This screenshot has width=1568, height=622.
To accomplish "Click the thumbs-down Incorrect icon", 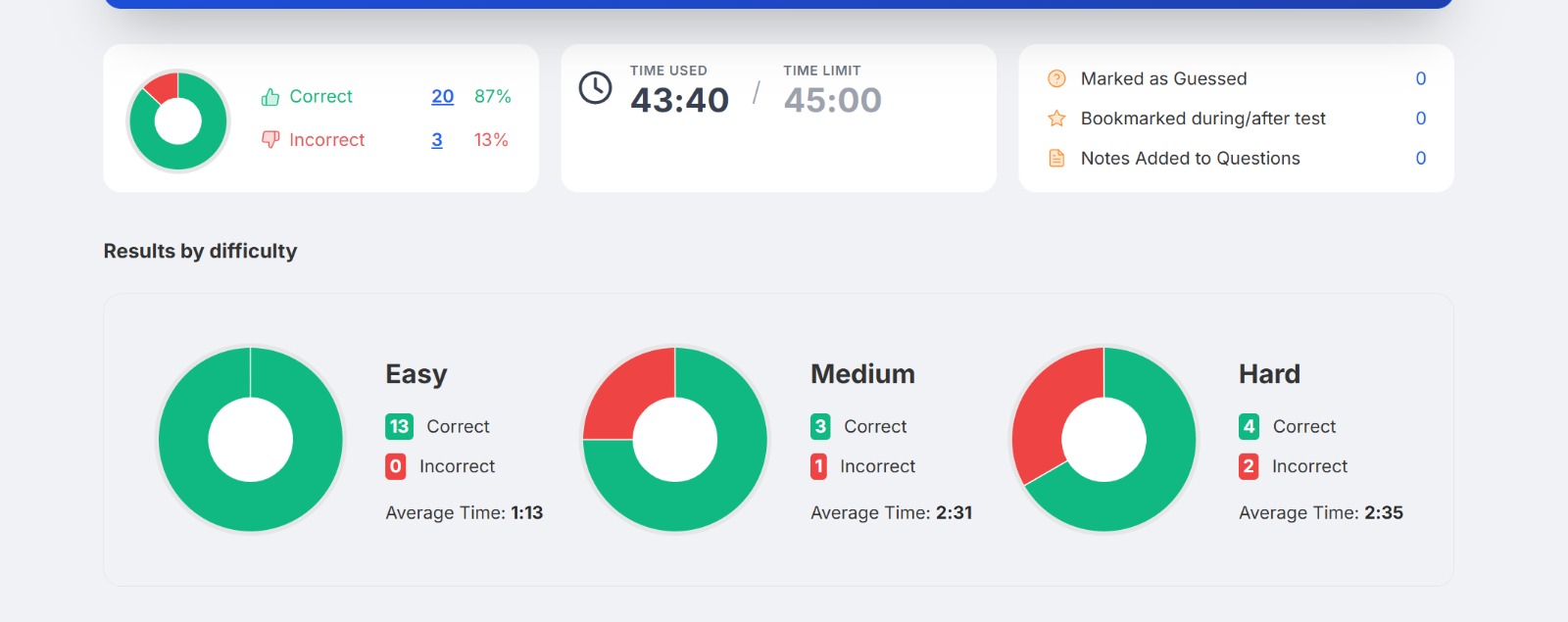I will click(x=270, y=140).
